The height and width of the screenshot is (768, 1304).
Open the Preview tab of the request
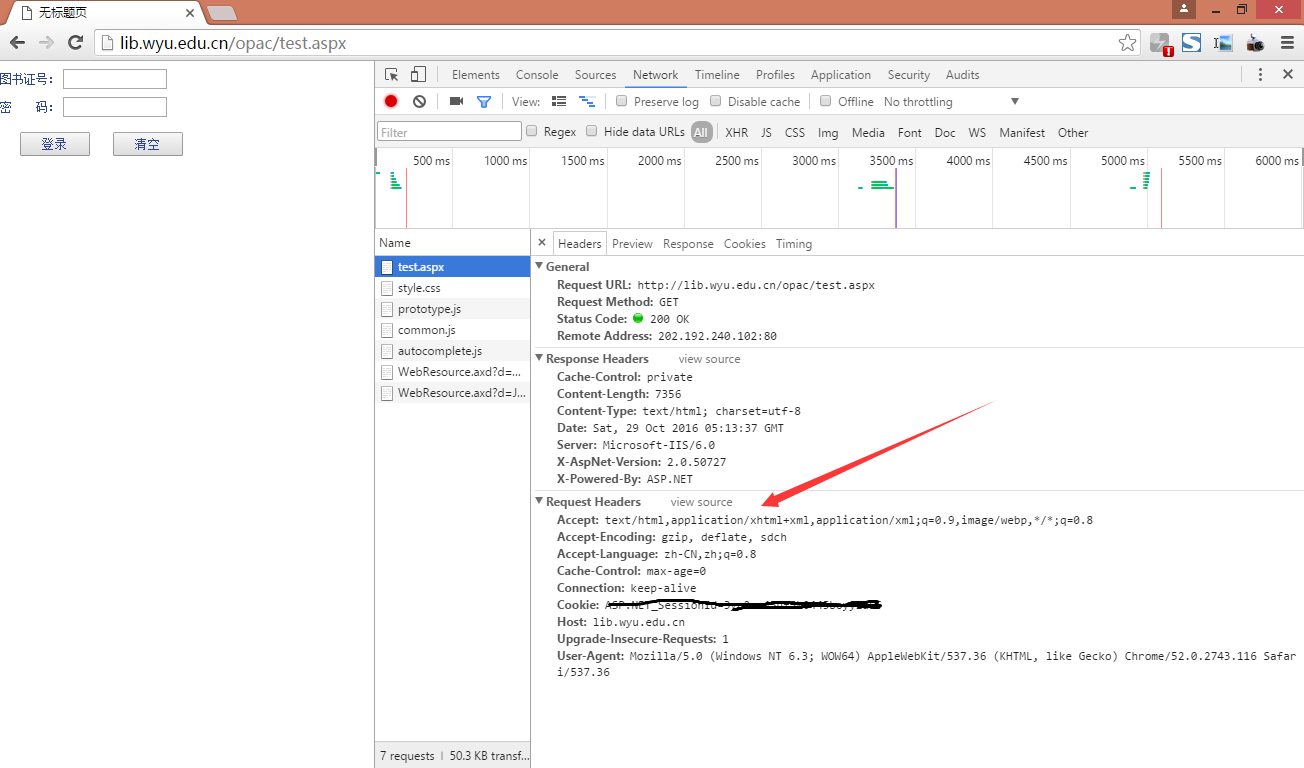click(632, 244)
